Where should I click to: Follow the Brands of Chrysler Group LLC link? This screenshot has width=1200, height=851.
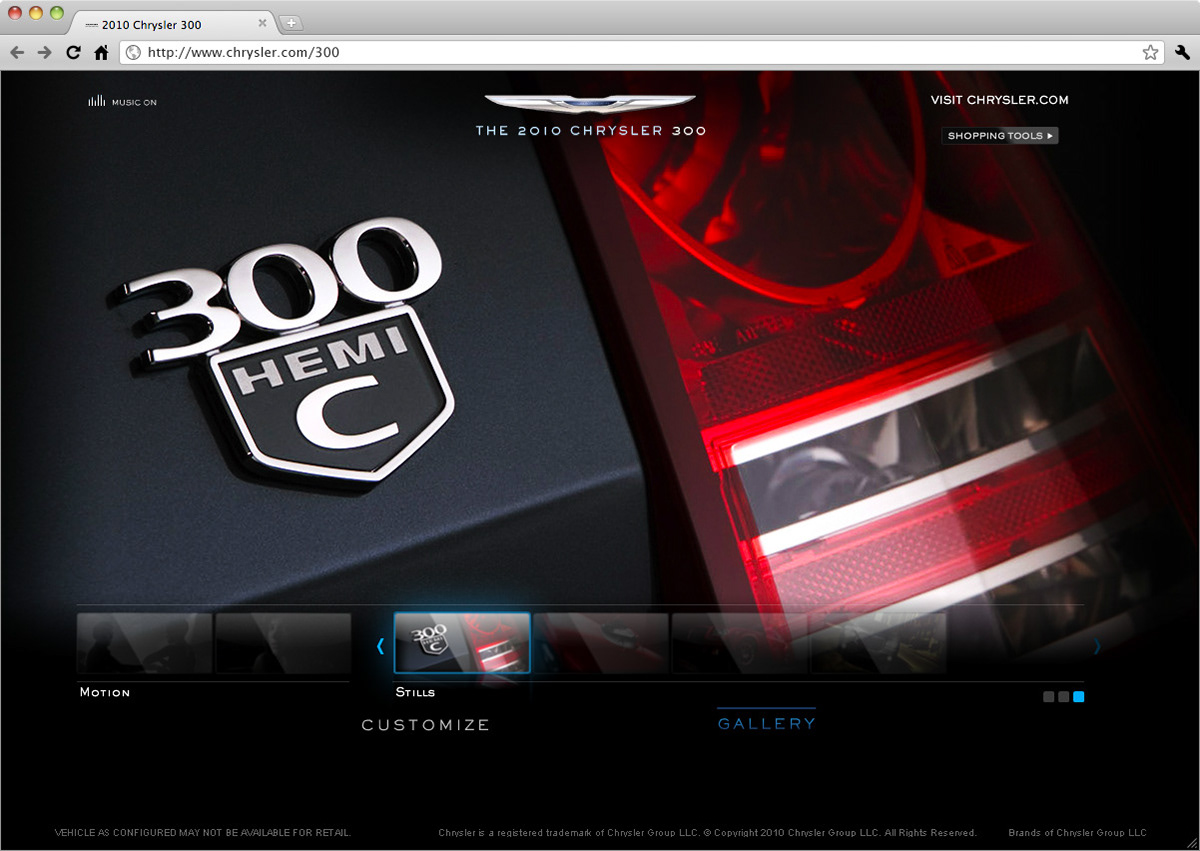[1077, 833]
